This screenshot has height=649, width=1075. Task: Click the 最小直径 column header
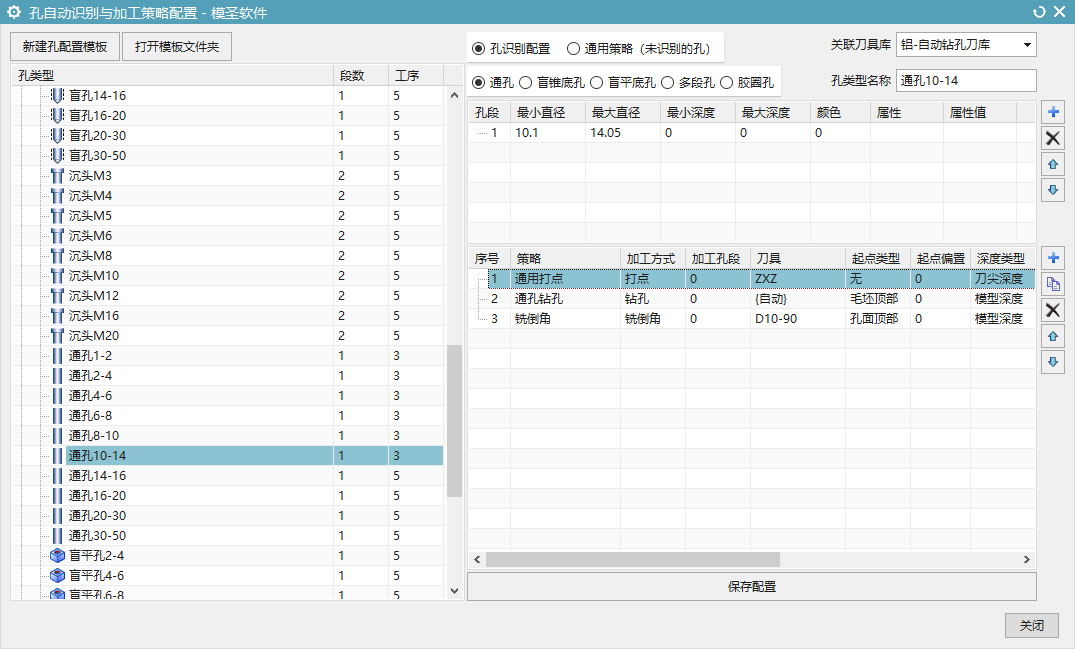(548, 112)
